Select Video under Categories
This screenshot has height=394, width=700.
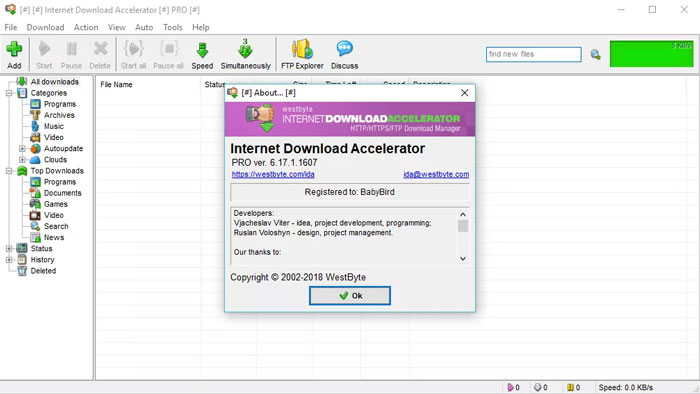click(54, 137)
